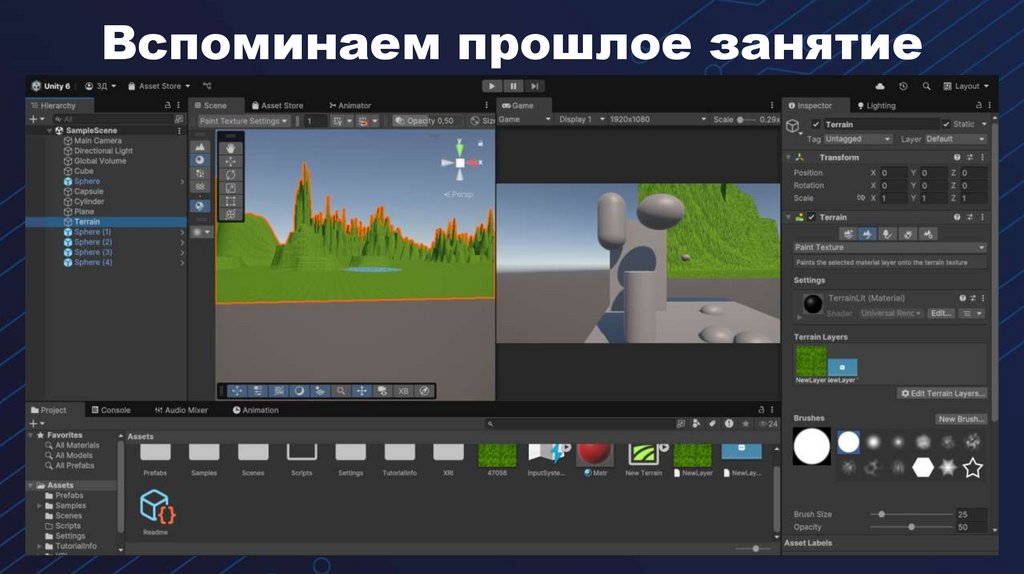Select the Rotate tool in Scene overlay
1024x574 pixels.
point(231,175)
